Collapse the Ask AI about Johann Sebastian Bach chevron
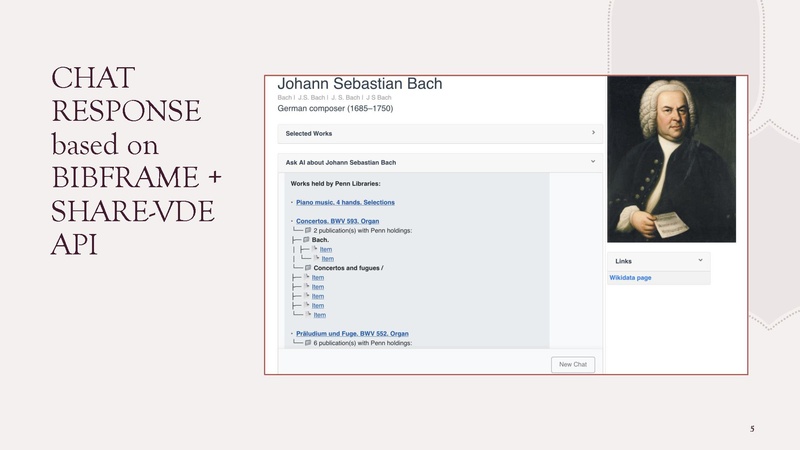The width and height of the screenshot is (800, 450). pos(593,162)
